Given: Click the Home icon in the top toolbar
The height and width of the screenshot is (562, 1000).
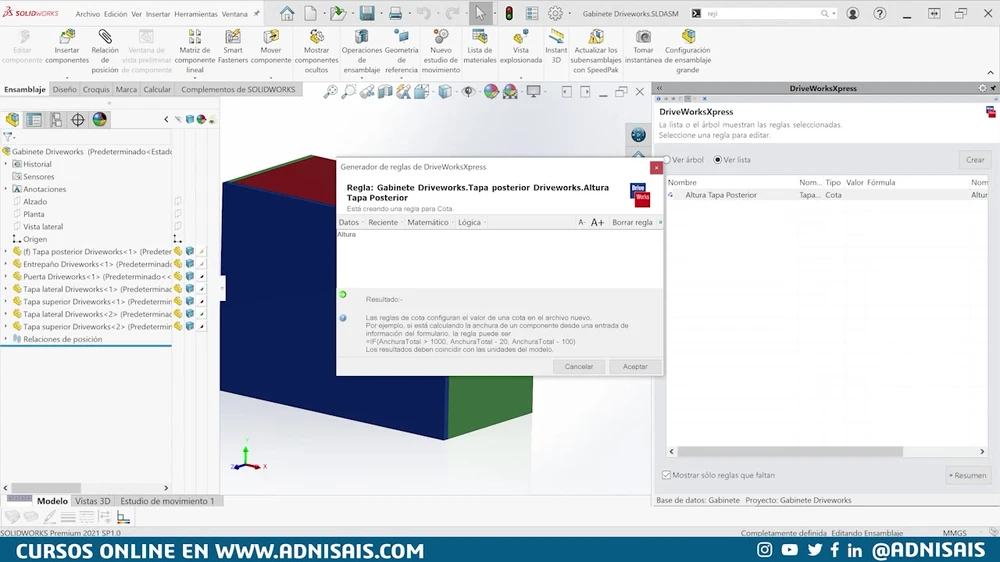Looking at the screenshot, I should coord(287,13).
